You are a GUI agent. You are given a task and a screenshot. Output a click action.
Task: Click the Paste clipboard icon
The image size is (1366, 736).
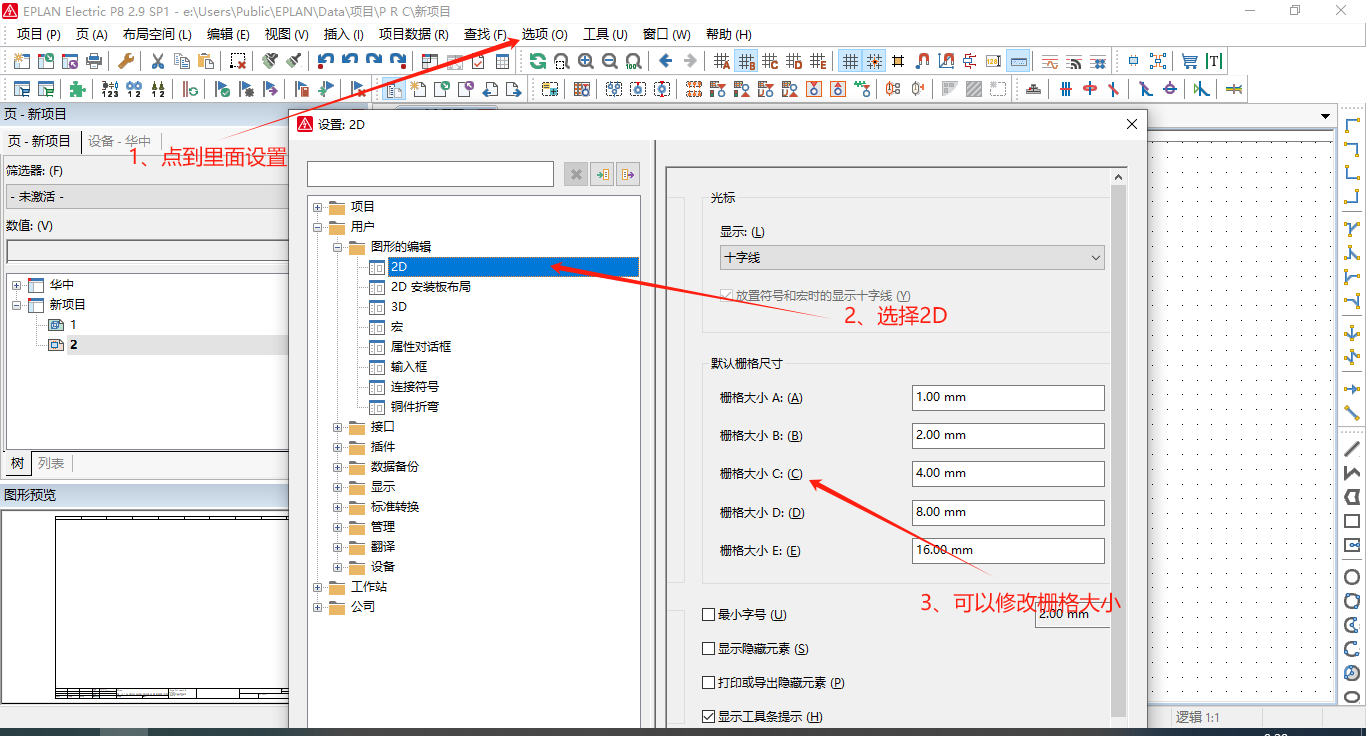pos(205,61)
